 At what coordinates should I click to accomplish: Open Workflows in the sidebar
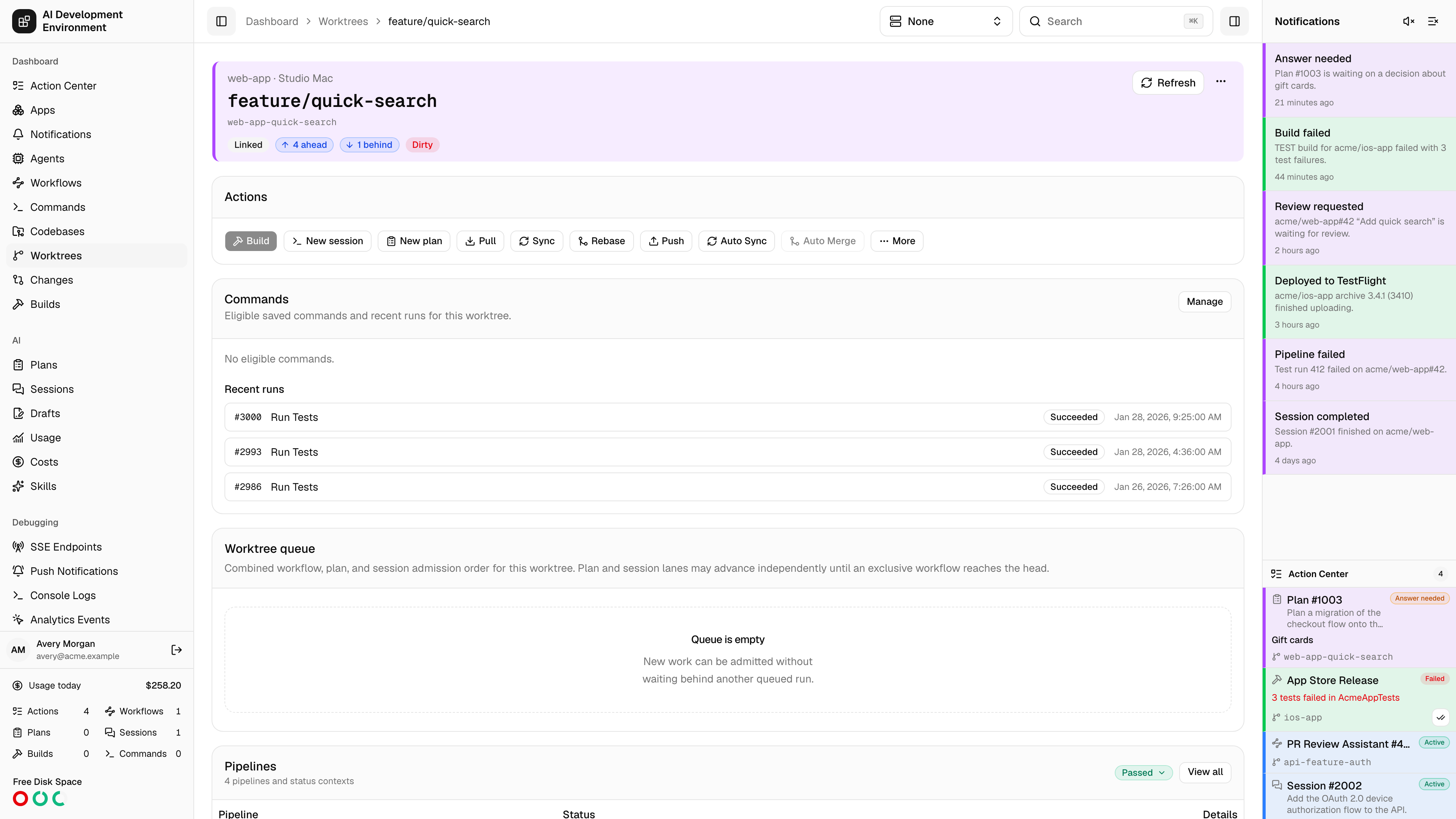[97, 183]
